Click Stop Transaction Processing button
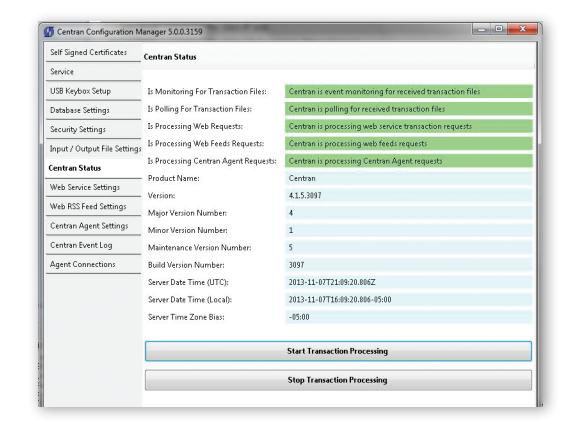The image size is (576, 429). coord(338,380)
